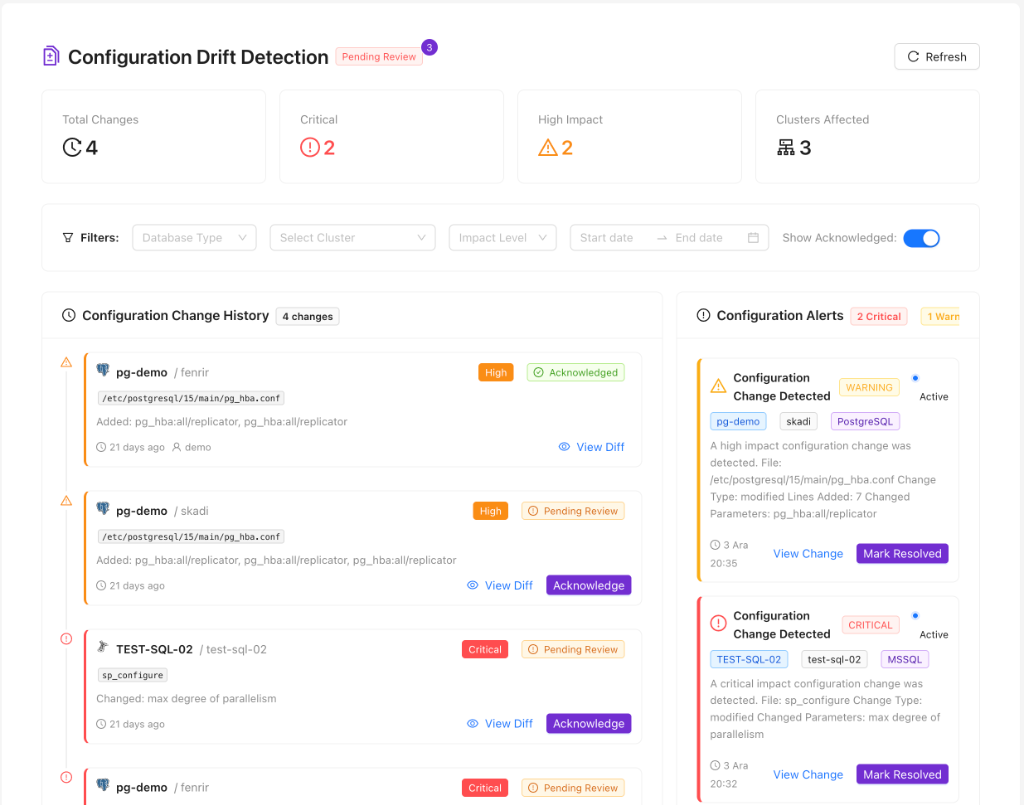Click the red exclamation icon in Critical card
Image resolution: width=1024 pixels, height=805 pixels.
[310, 146]
